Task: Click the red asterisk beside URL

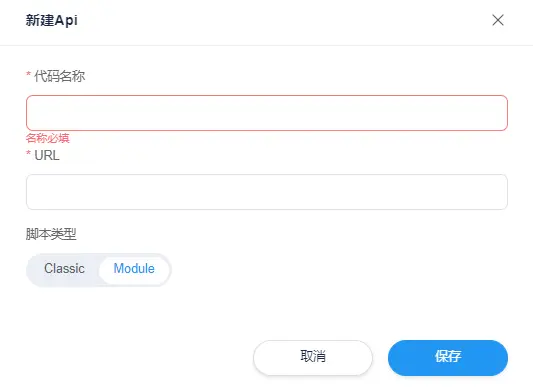Action: click(x=29, y=153)
